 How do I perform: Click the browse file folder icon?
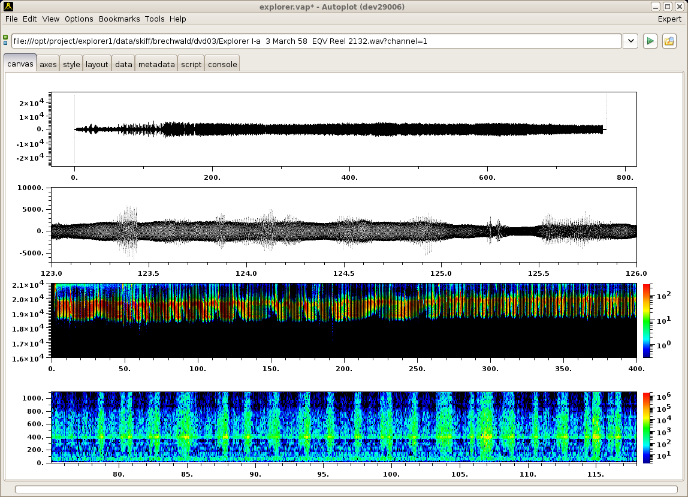point(670,41)
